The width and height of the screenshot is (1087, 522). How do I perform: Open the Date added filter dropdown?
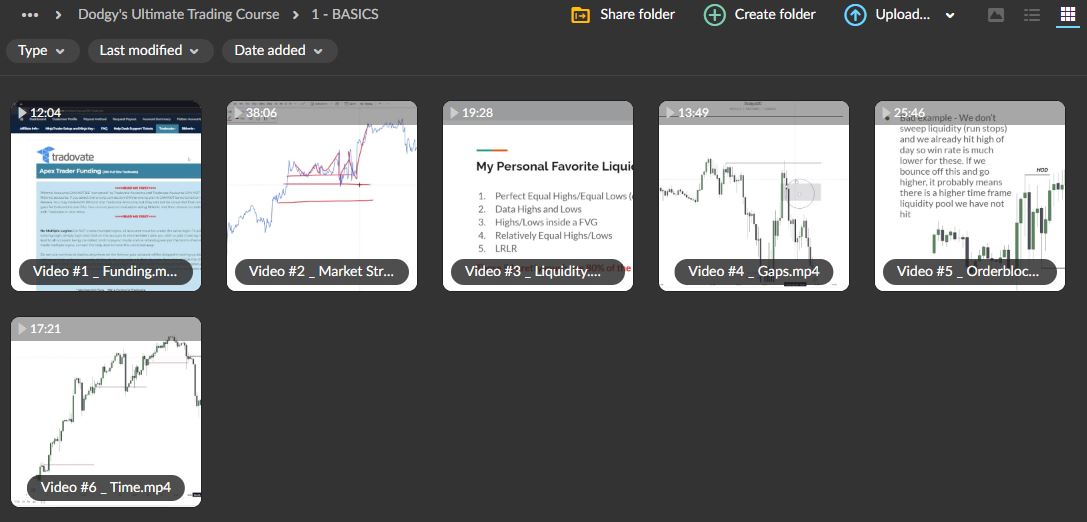[279, 51]
